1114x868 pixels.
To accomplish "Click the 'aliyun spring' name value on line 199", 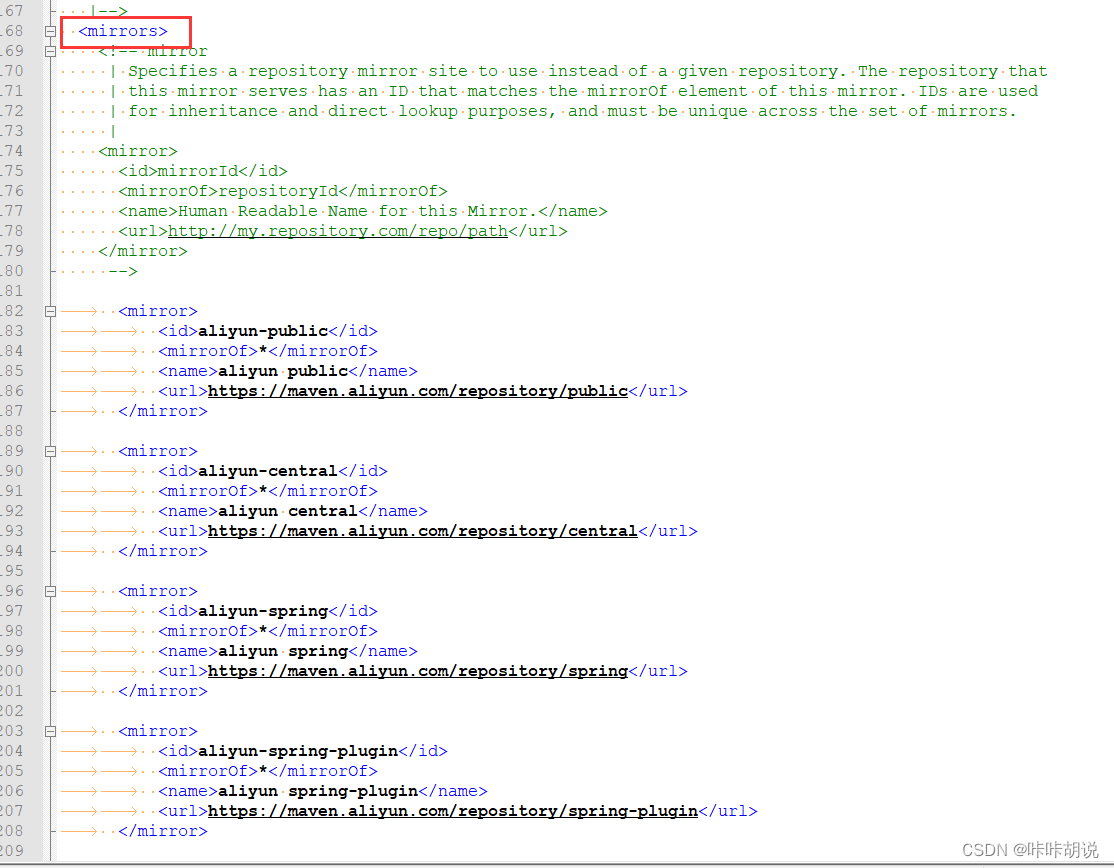I will [283, 651].
